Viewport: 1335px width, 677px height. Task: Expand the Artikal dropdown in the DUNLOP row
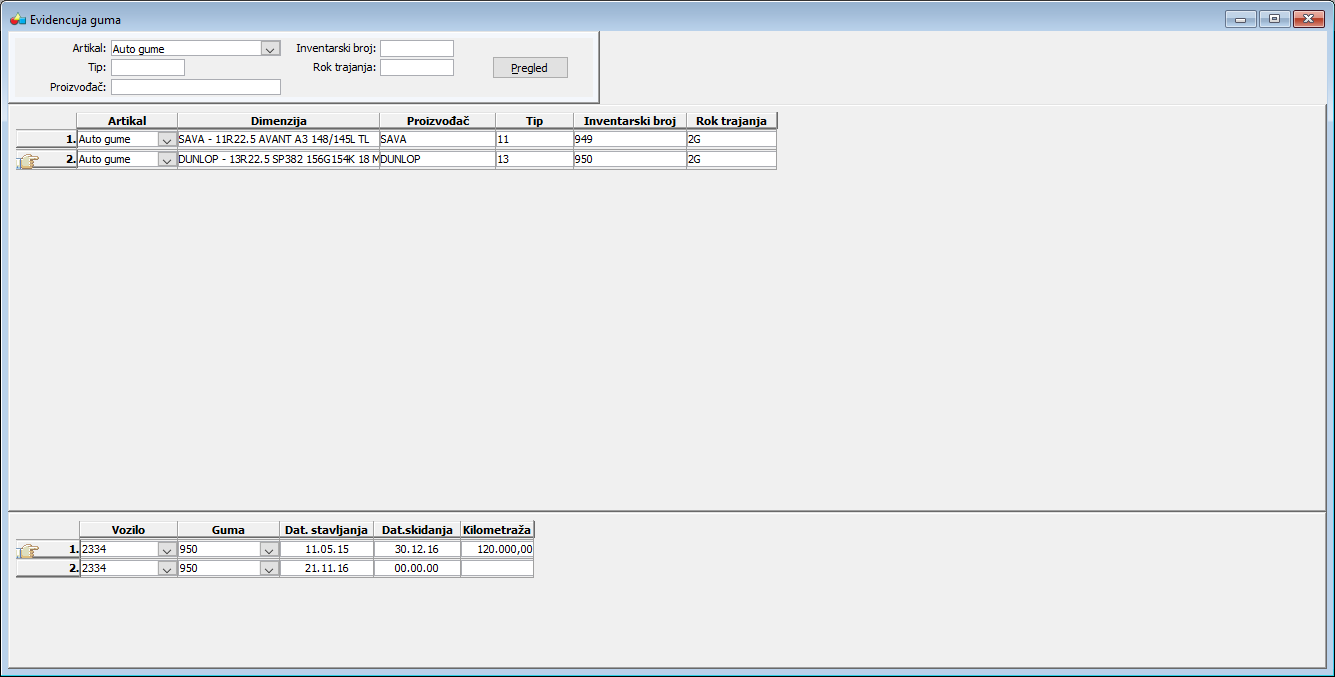[167, 160]
